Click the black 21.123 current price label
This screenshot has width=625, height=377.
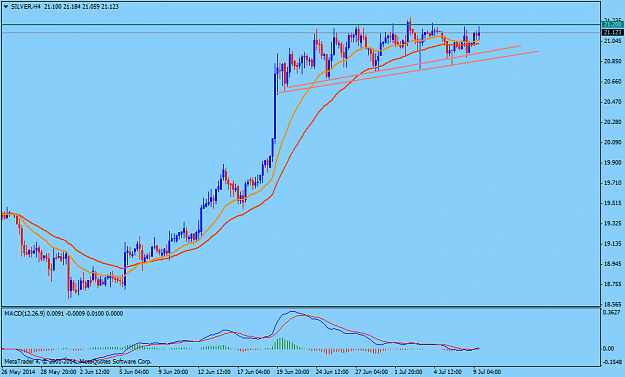click(613, 32)
